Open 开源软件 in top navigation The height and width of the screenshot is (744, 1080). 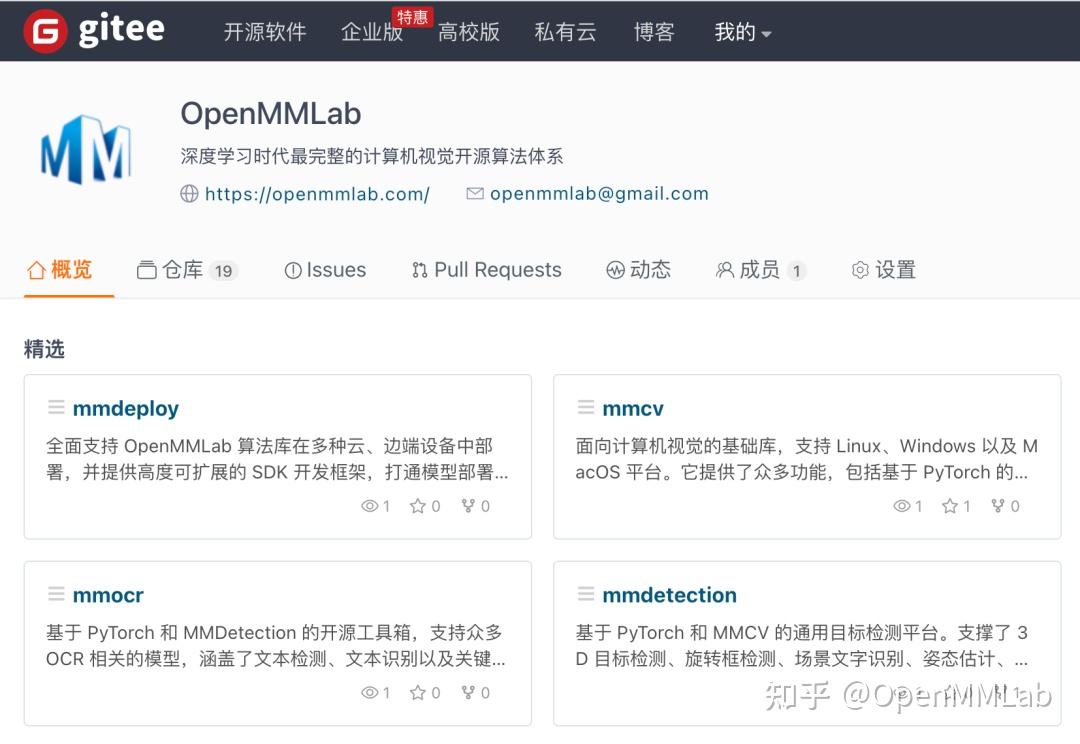(x=265, y=32)
